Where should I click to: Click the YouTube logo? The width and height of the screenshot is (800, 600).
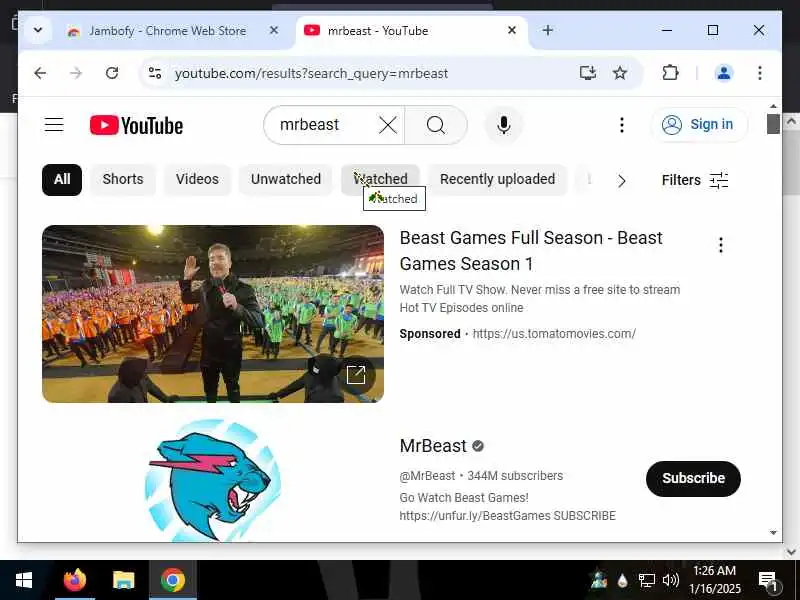[136, 126]
